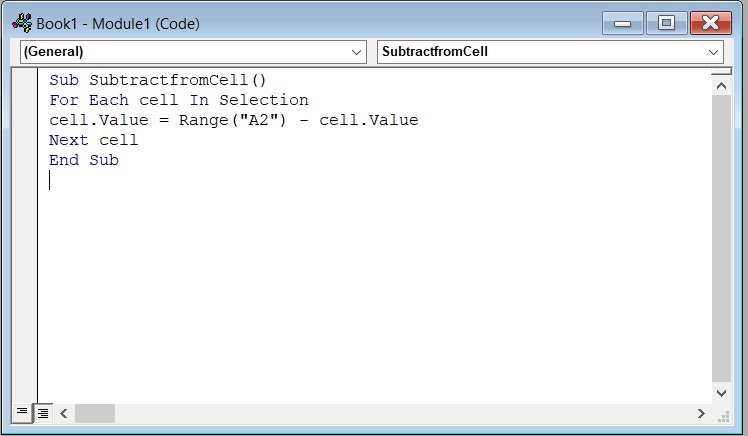Place cursor at the End Sub line
Image resolution: width=748 pixels, height=436 pixels.
coord(84,160)
